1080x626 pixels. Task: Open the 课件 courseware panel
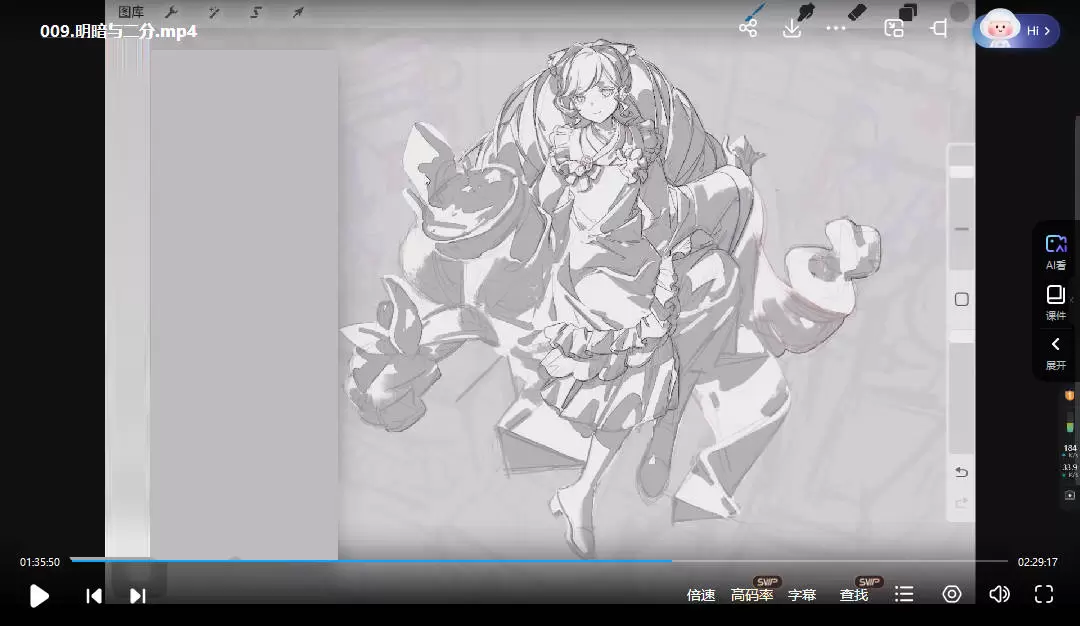(x=1056, y=302)
